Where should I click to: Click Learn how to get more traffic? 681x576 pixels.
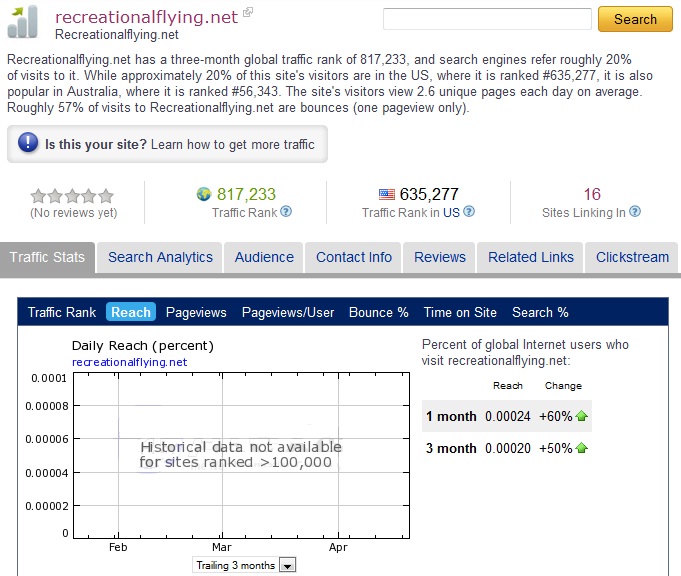point(232,144)
